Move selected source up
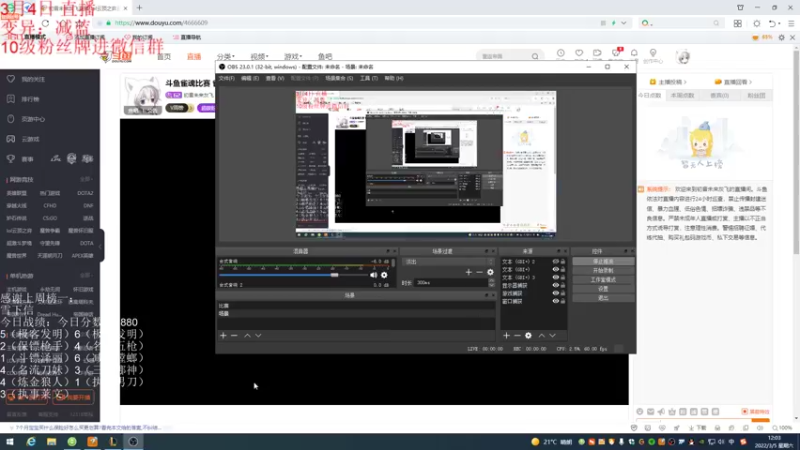 click(542, 336)
